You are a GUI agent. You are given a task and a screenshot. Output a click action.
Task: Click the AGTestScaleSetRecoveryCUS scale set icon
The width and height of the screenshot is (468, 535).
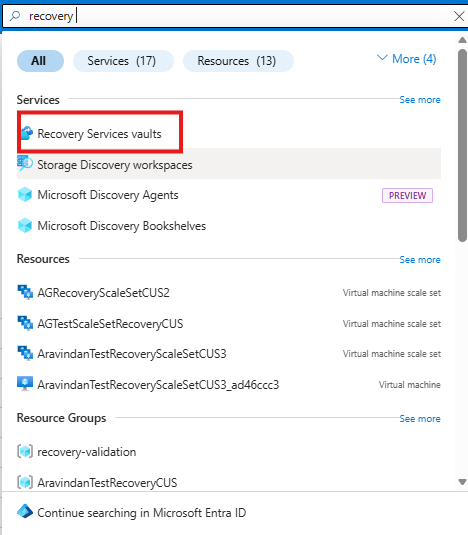pyautogui.click(x=25, y=323)
